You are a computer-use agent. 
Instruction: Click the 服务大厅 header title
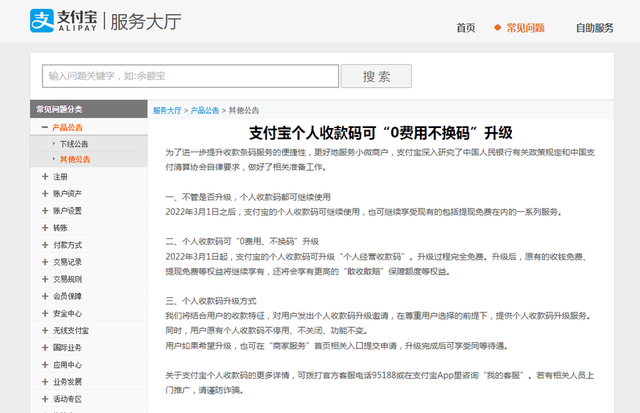tap(146, 21)
